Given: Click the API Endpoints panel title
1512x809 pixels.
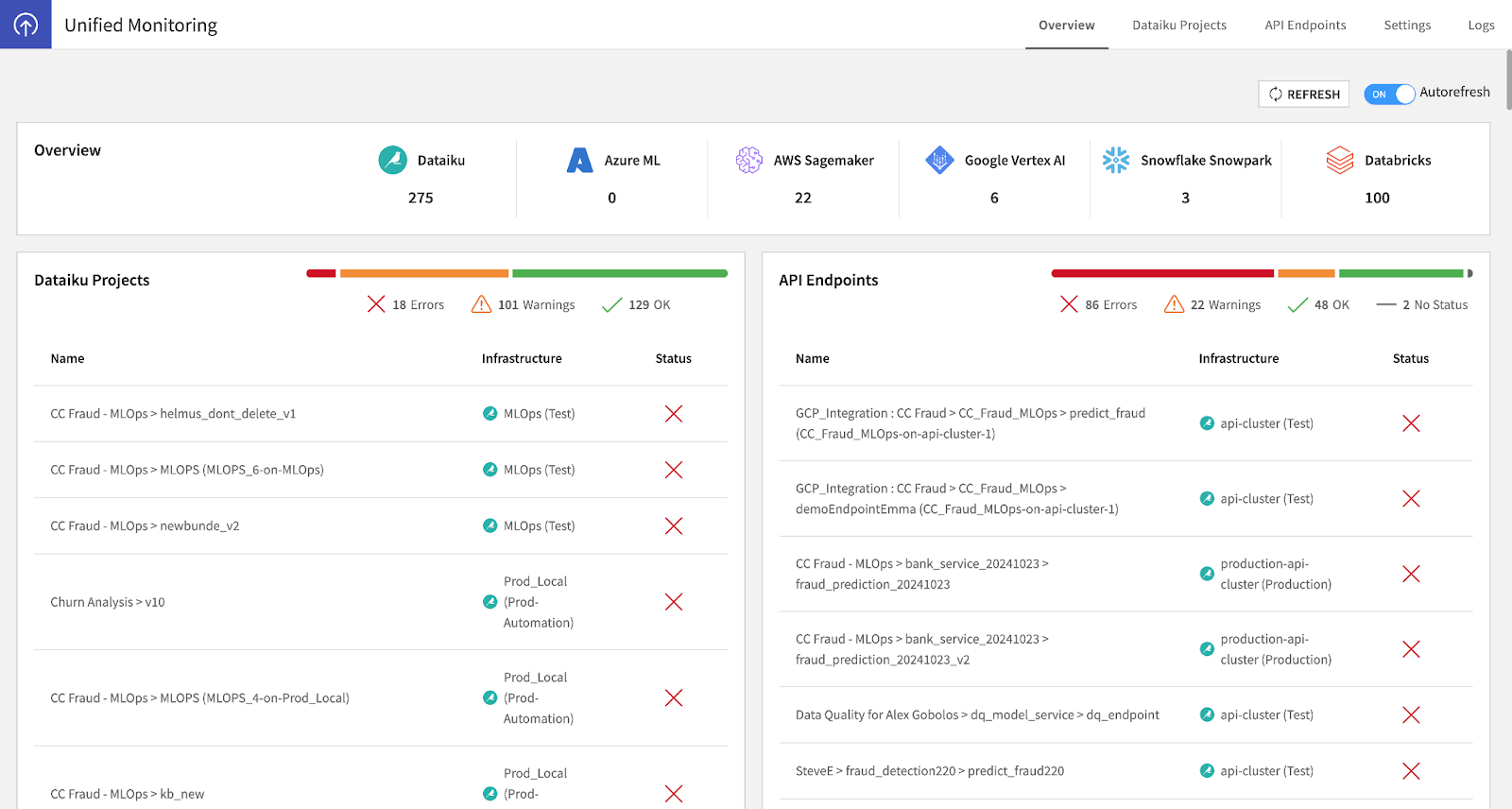Looking at the screenshot, I should [829, 280].
